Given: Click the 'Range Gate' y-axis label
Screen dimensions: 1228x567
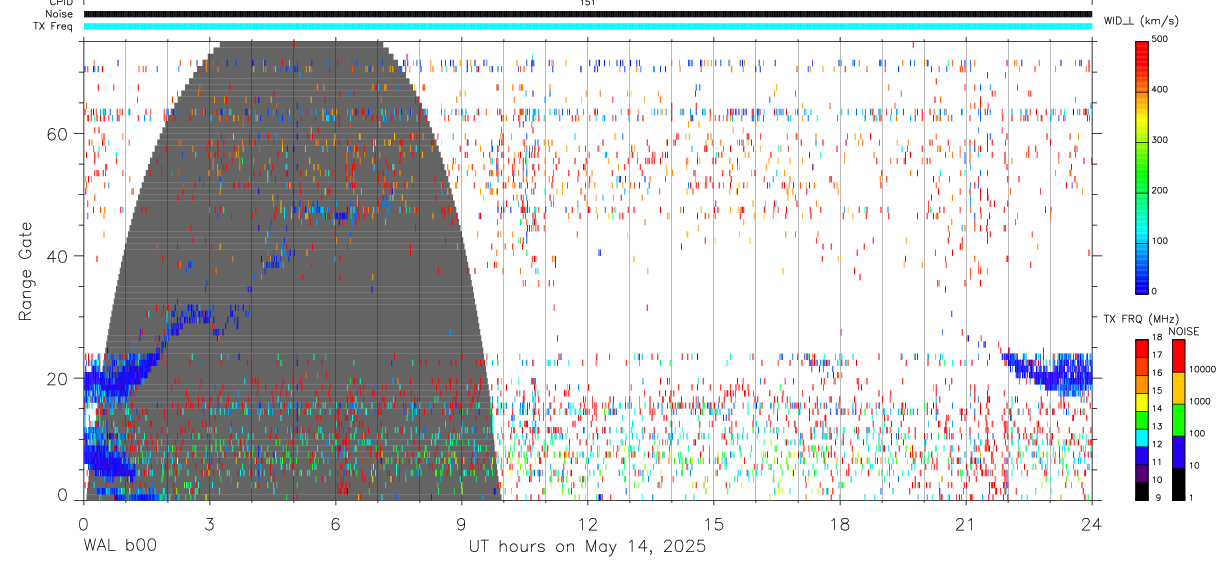Looking at the screenshot, I should click(27, 272).
